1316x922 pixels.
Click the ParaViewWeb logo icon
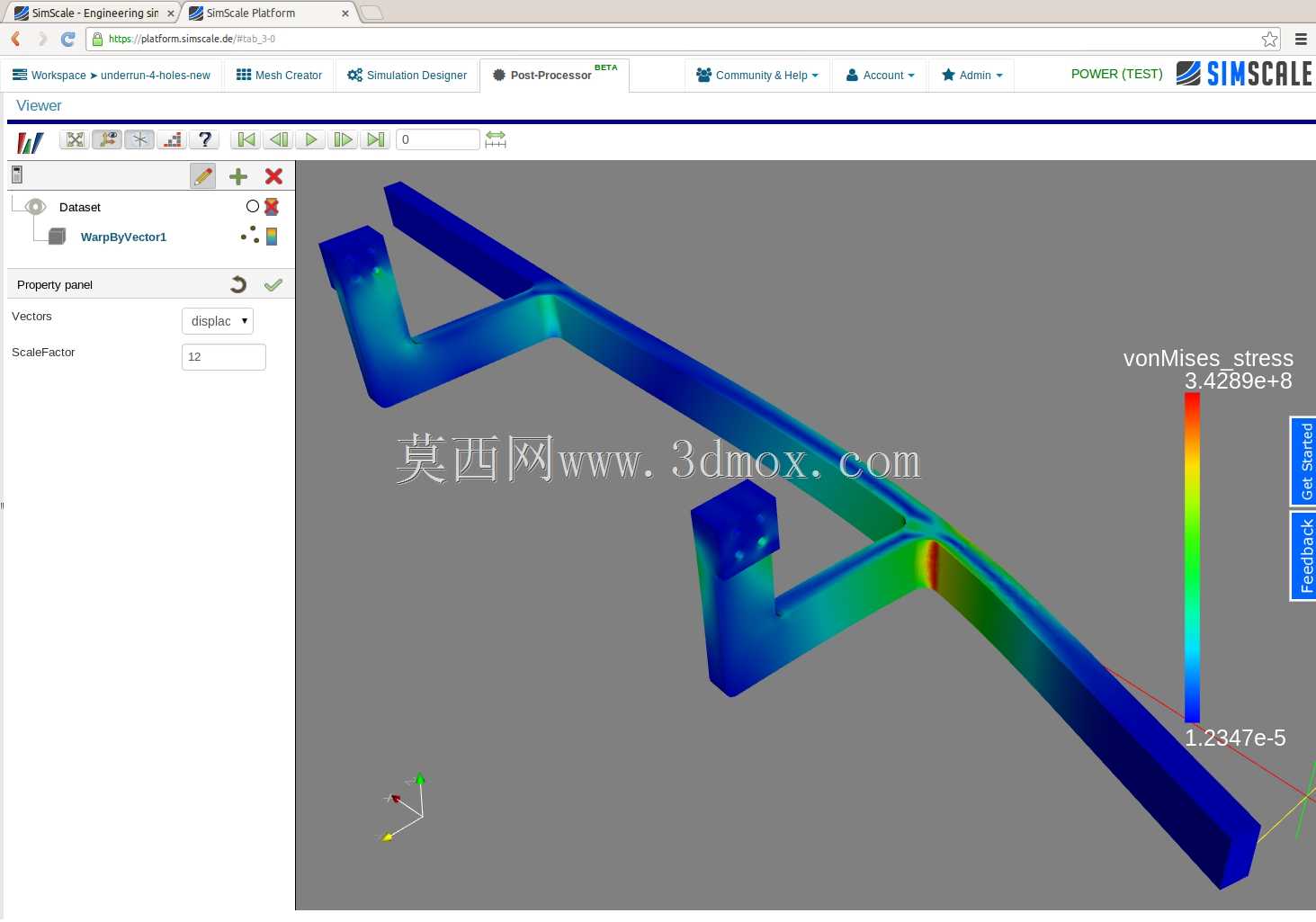(31, 141)
